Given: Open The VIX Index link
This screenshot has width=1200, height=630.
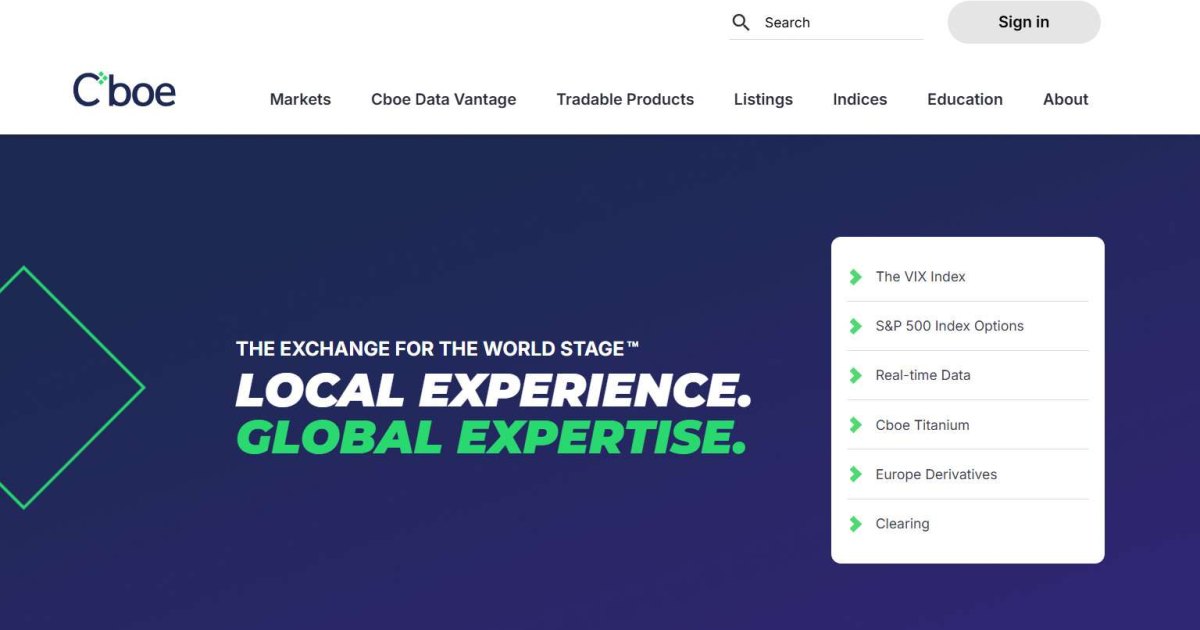Looking at the screenshot, I should pyautogui.click(x=921, y=277).
